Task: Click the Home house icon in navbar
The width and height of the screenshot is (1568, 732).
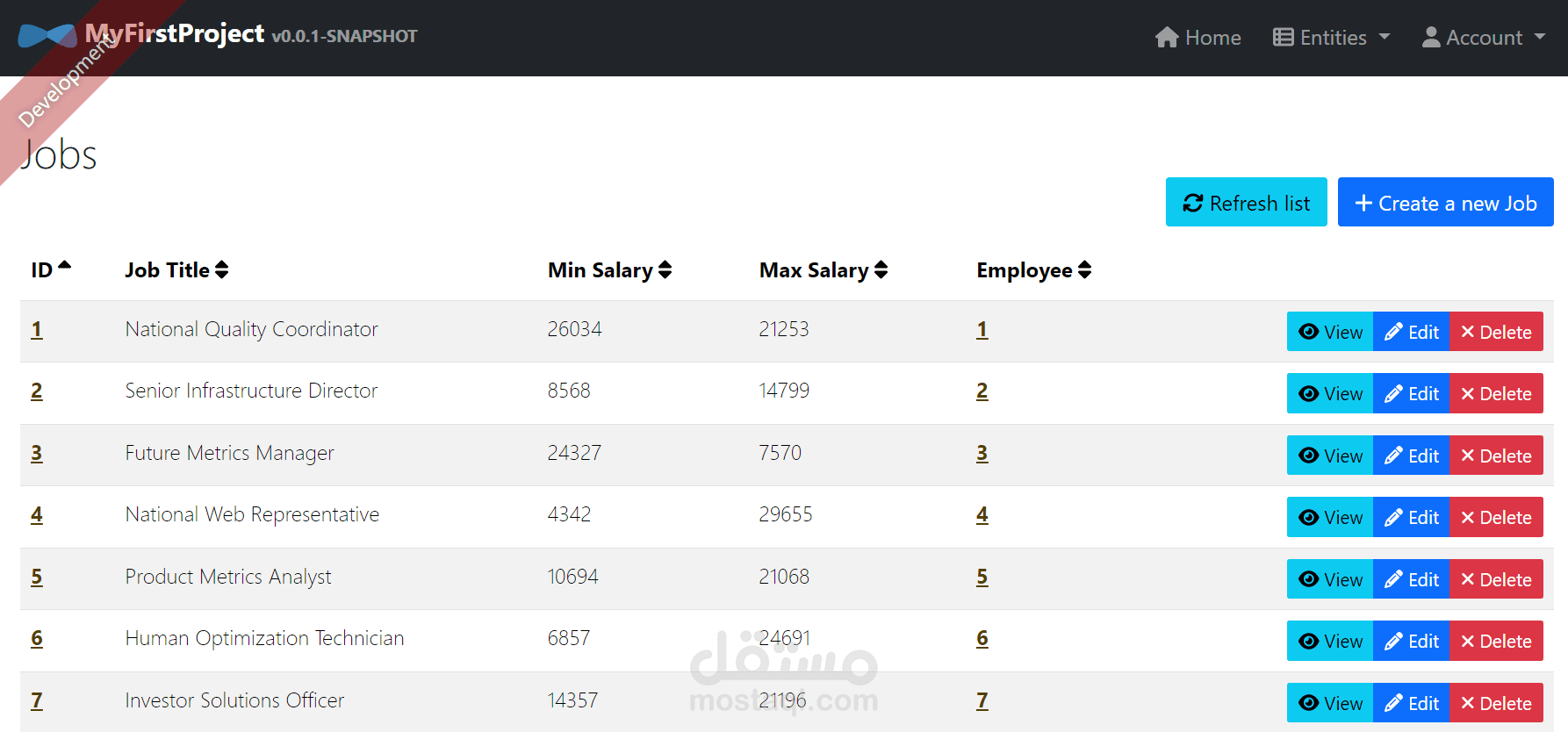Action: click(1167, 37)
